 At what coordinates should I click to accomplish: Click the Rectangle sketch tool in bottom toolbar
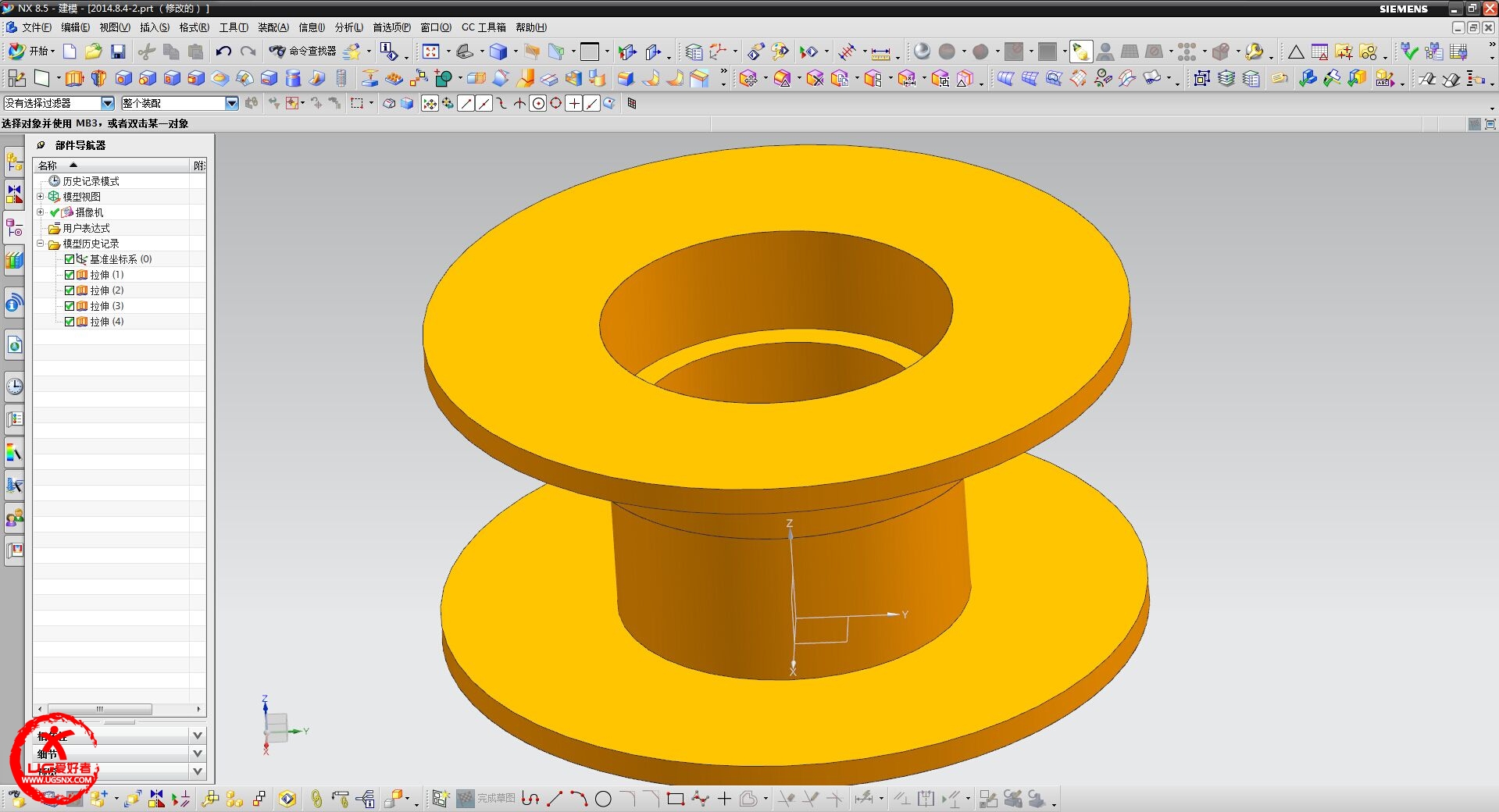click(x=676, y=799)
